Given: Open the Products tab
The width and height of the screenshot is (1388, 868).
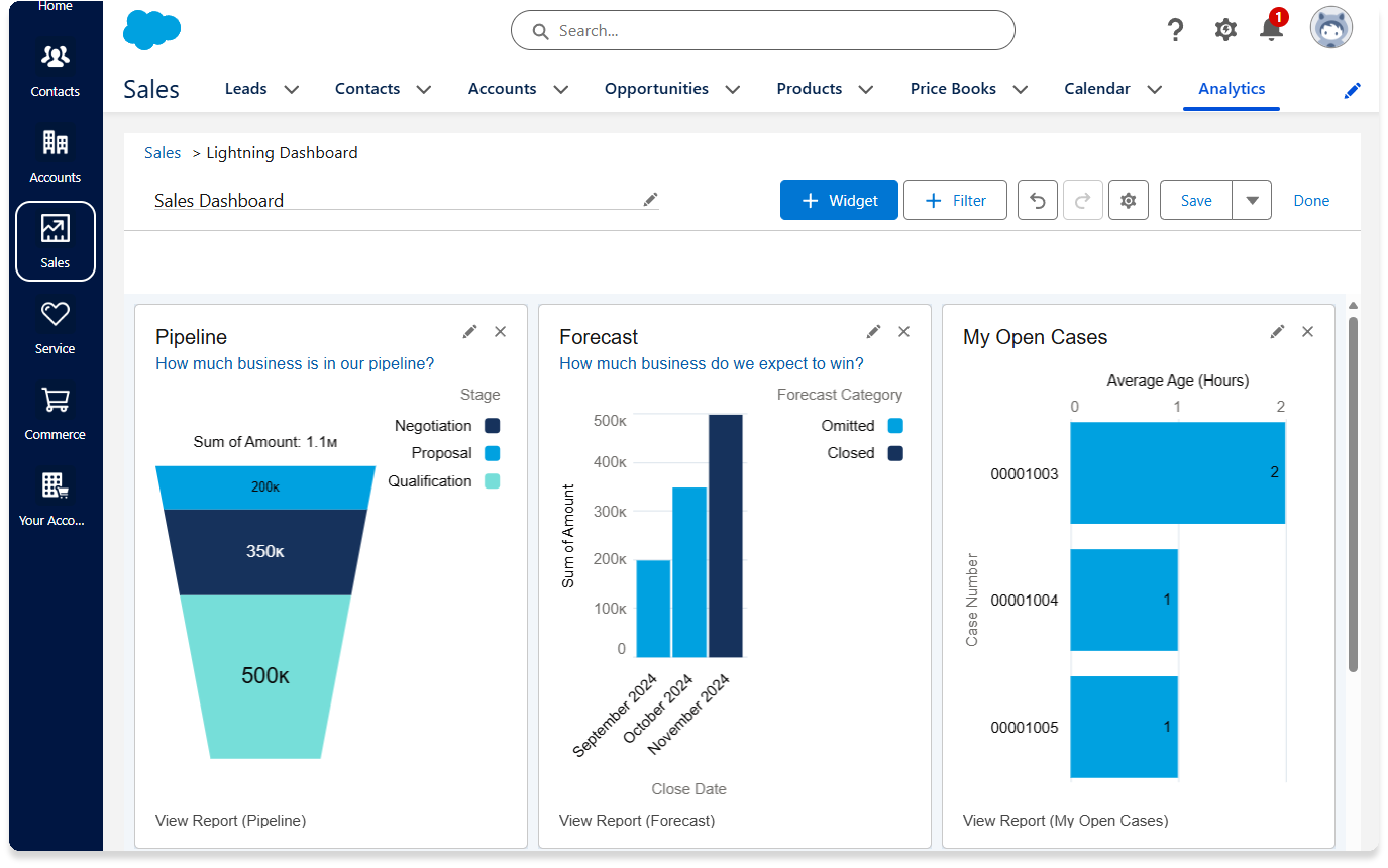Looking at the screenshot, I should coord(809,89).
